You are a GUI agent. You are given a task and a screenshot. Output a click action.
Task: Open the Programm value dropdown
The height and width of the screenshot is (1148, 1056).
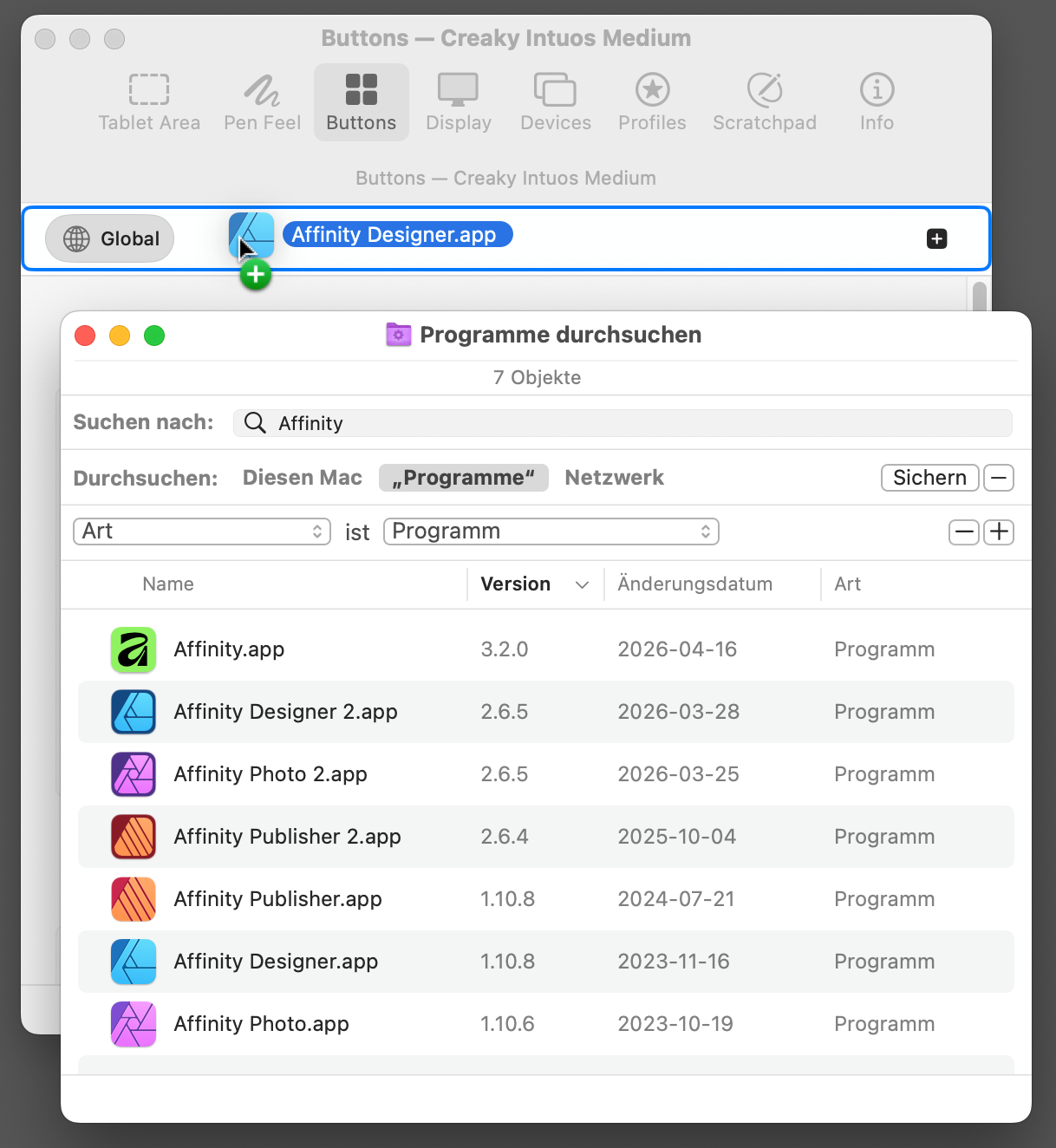551,532
